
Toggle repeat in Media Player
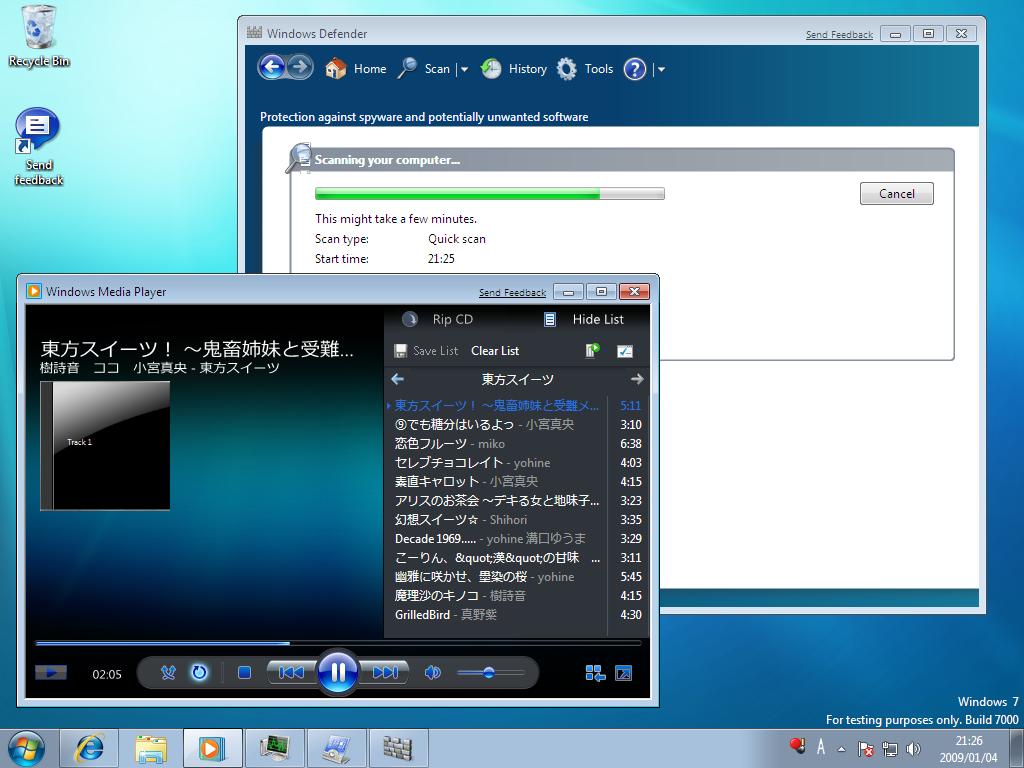tap(199, 673)
